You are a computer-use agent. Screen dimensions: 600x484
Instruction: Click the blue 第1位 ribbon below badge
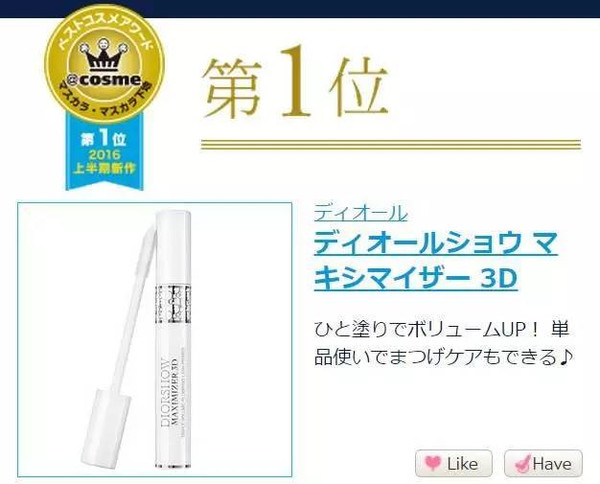point(104,153)
